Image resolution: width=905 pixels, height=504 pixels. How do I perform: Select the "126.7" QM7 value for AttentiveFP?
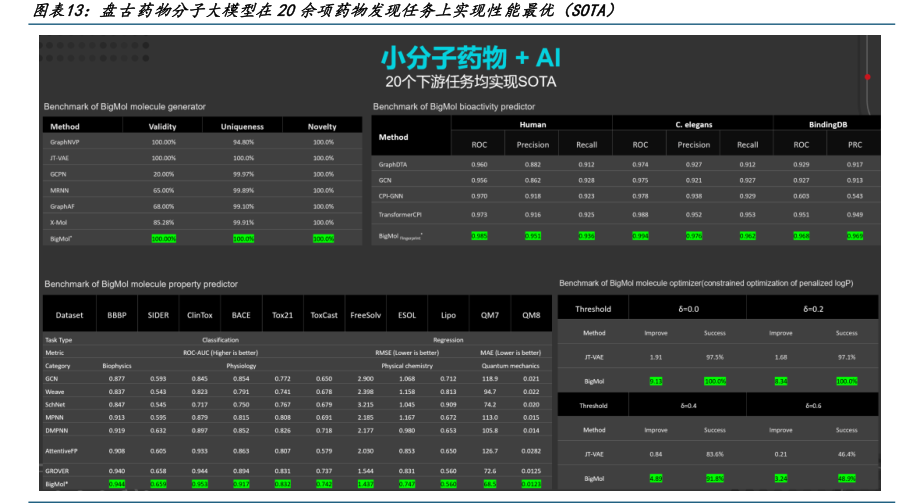(x=490, y=451)
